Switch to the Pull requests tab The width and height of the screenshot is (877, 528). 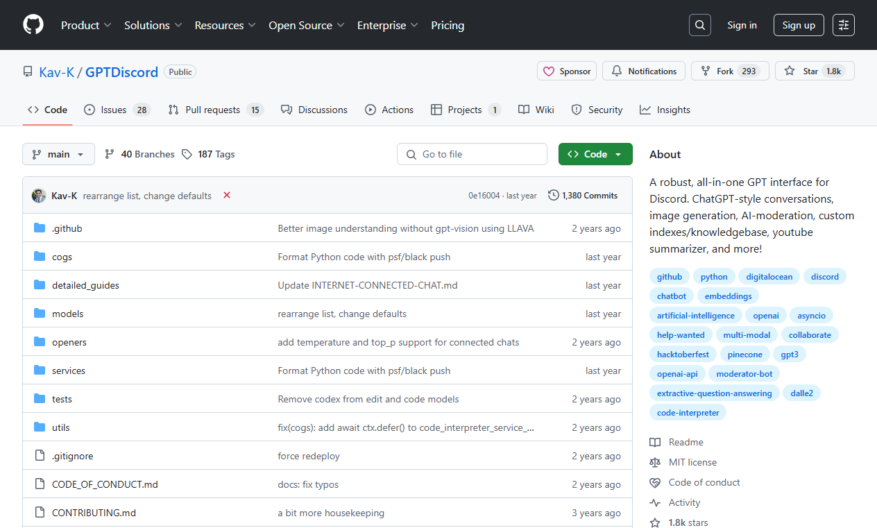coord(215,110)
